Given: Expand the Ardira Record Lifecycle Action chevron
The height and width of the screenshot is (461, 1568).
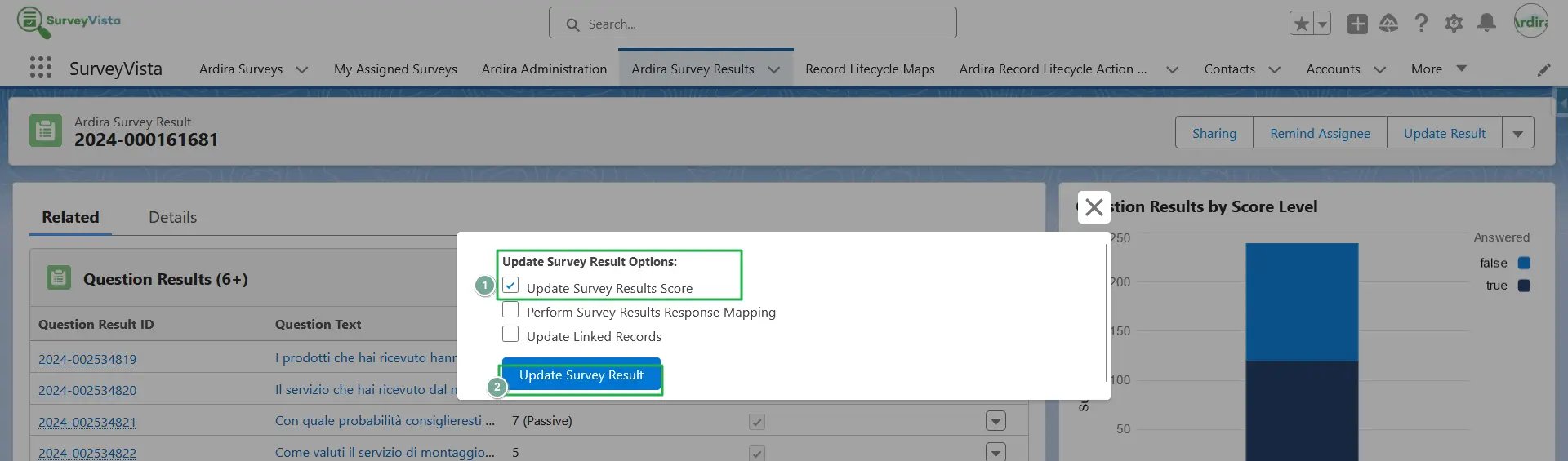Looking at the screenshot, I should tap(1172, 70).
